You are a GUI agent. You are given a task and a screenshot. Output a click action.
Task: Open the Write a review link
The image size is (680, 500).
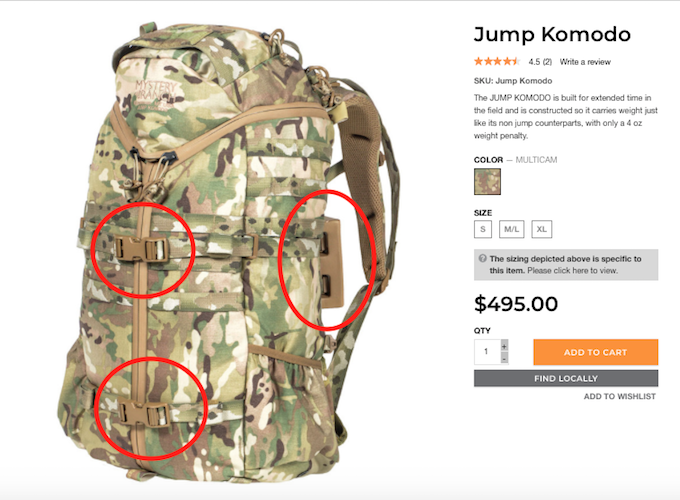[585, 62]
